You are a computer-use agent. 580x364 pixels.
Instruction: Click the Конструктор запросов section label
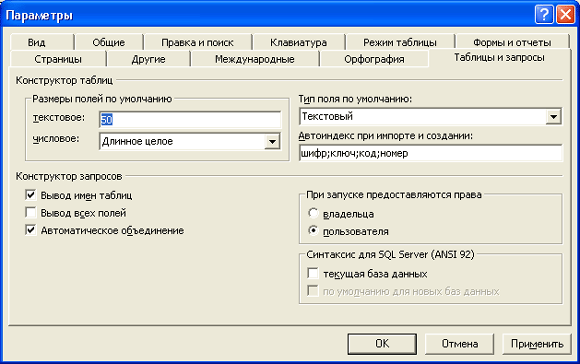pyautogui.click(x=69, y=176)
